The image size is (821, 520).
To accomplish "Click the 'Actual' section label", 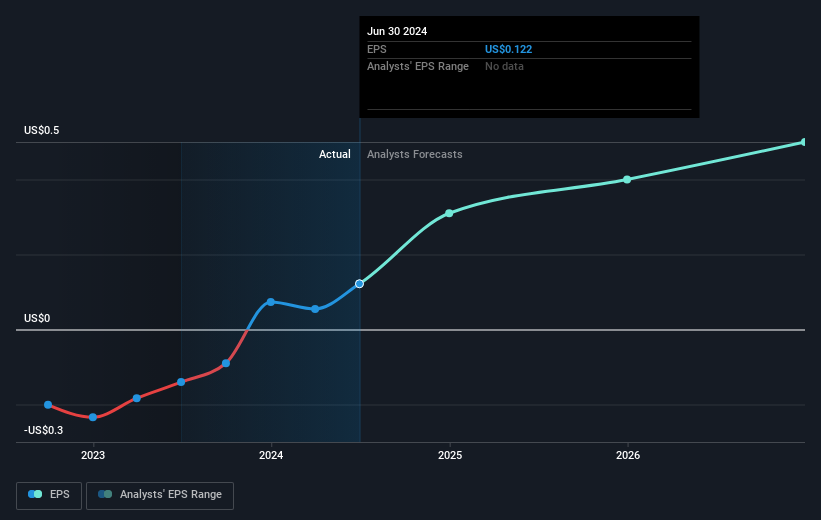I will click(335, 154).
